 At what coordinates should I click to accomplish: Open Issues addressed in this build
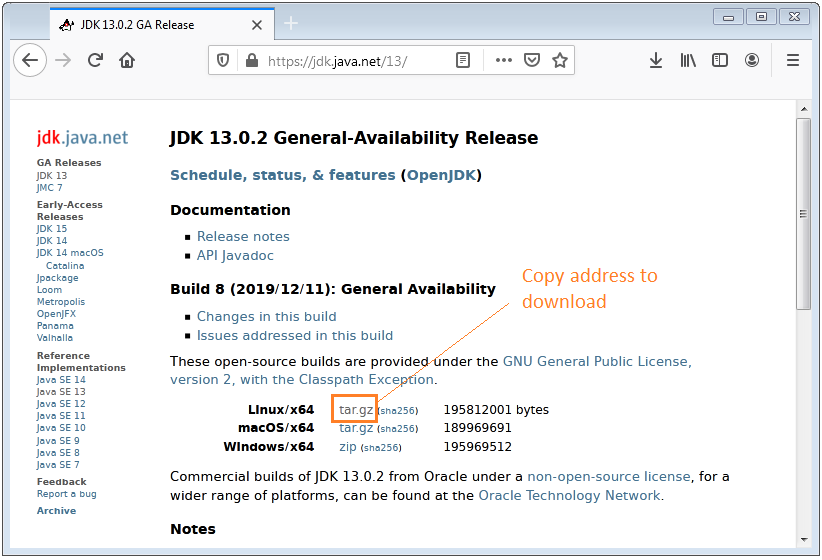click(x=295, y=336)
